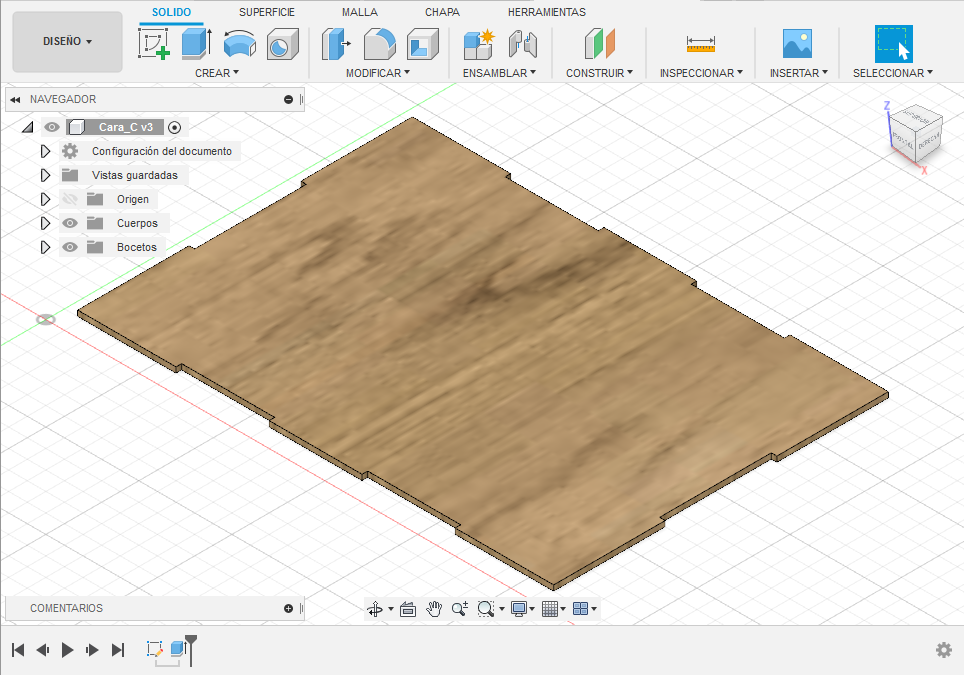Expand the Vistas guardadas node
964x675 pixels.
[45, 175]
